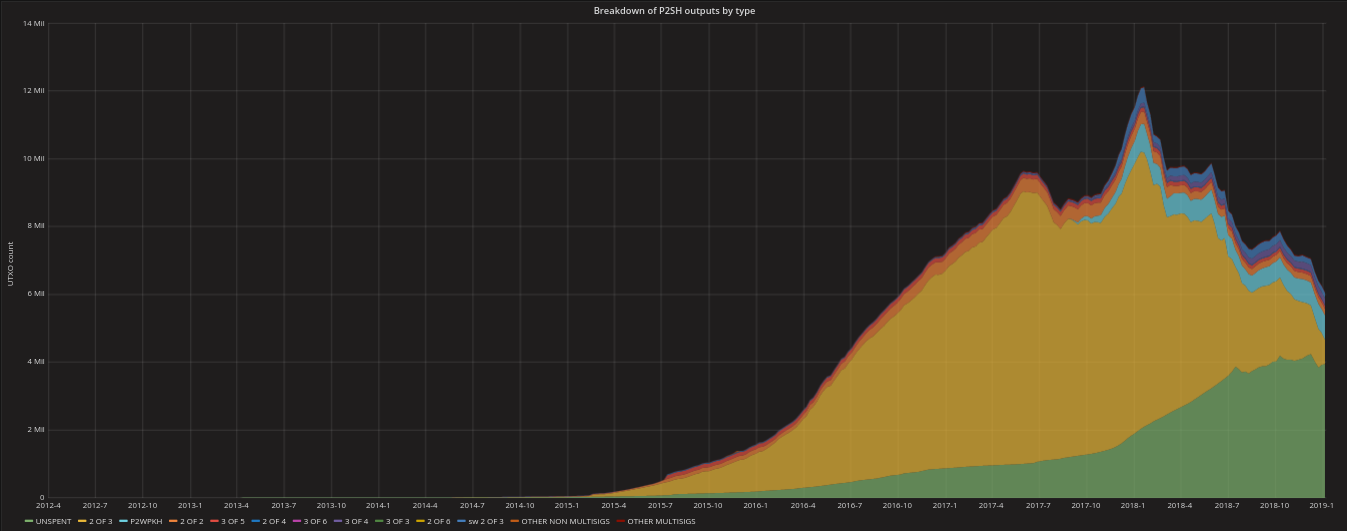Click the 3 OF 5 legend label
Screen dimensions: 1347x531
point(233,521)
